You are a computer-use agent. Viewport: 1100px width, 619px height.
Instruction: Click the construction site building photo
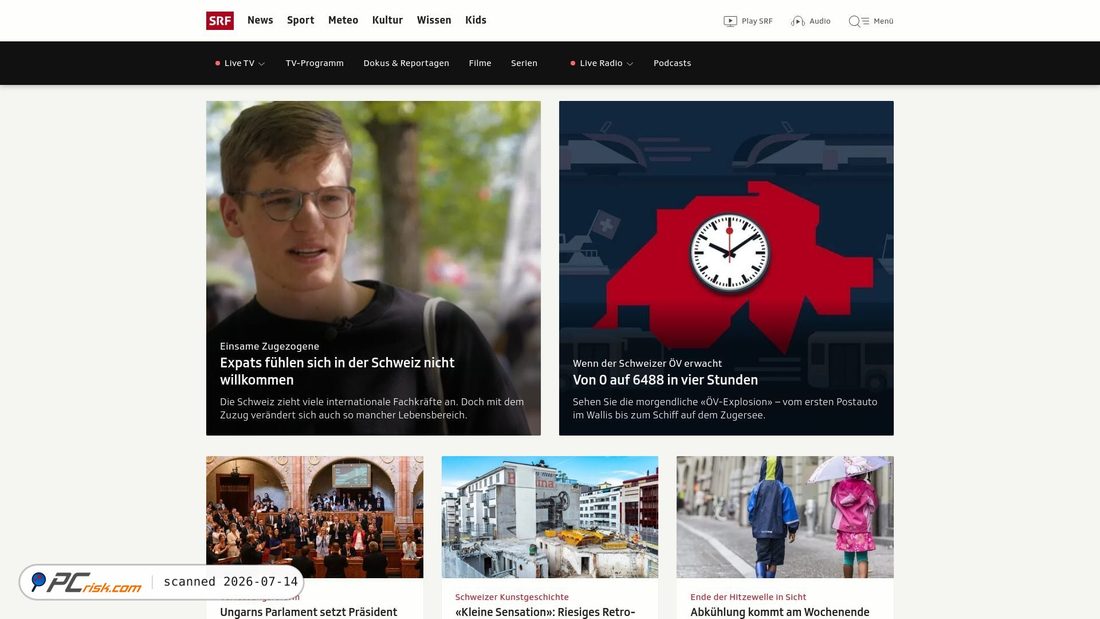pos(550,517)
